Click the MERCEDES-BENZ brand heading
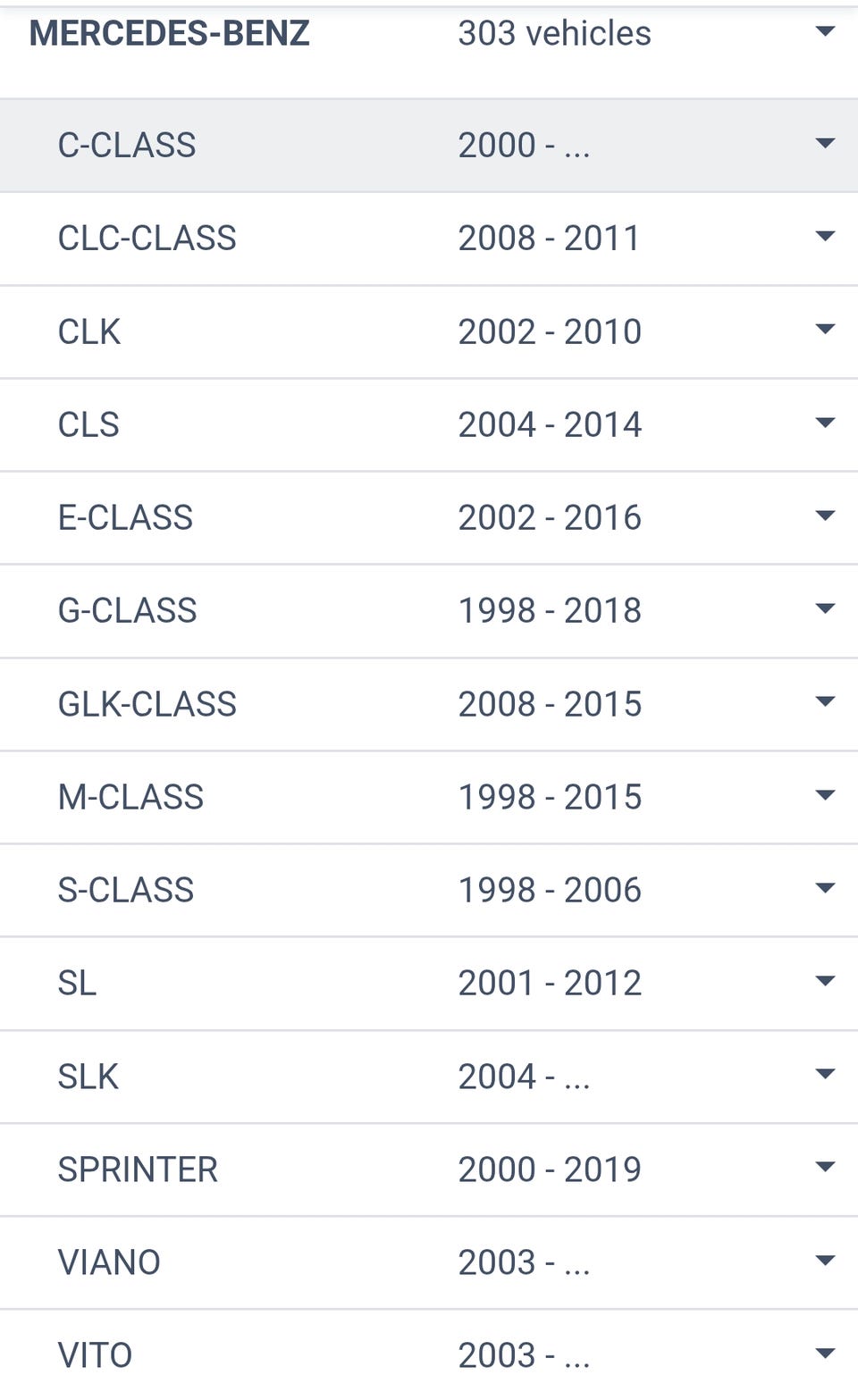Viewport: 858px width, 1400px height. click(x=170, y=33)
